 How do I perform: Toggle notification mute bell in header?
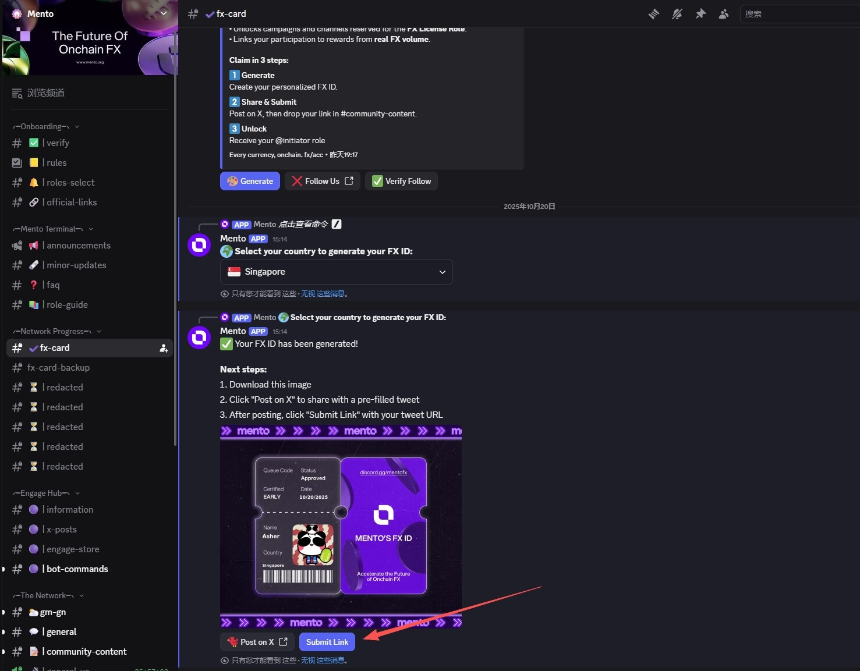coord(677,14)
